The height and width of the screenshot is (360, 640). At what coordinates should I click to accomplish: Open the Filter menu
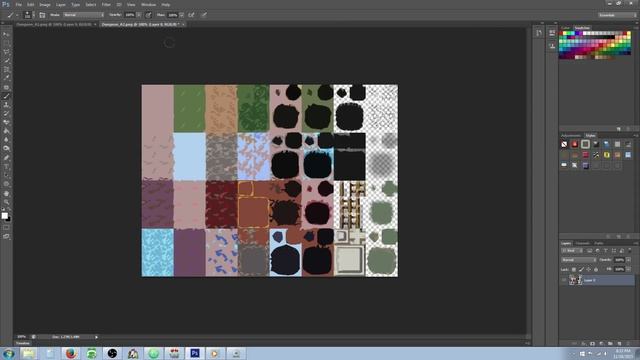coord(106,5)
